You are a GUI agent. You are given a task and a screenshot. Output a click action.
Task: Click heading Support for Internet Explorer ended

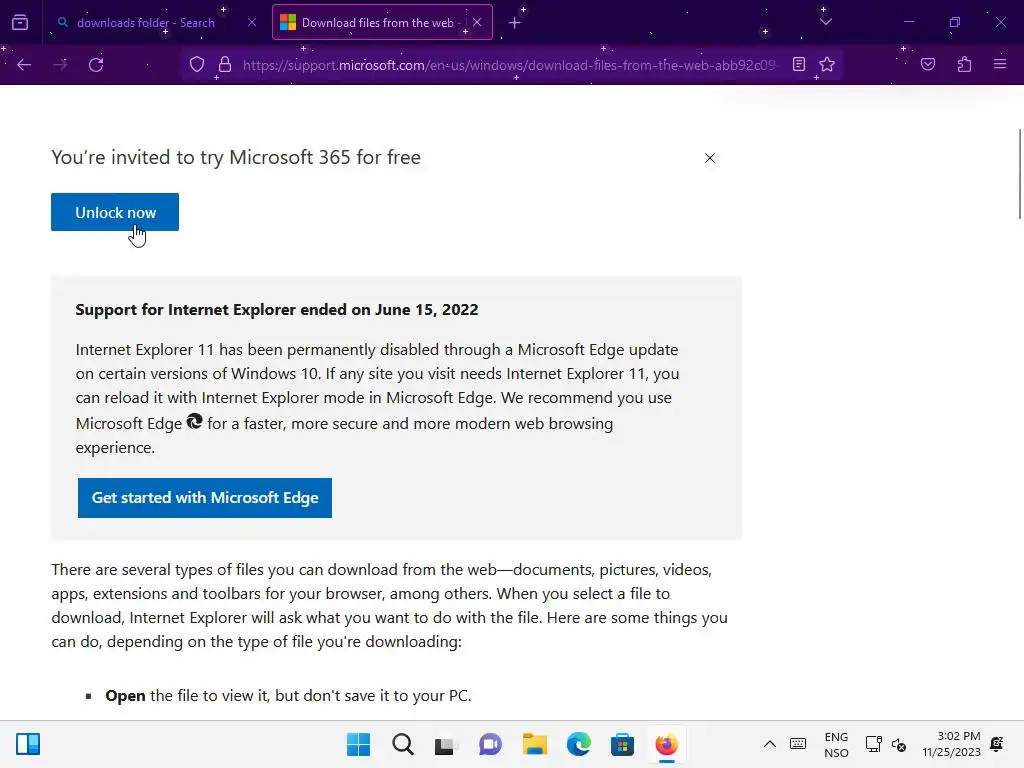[277, 310]
